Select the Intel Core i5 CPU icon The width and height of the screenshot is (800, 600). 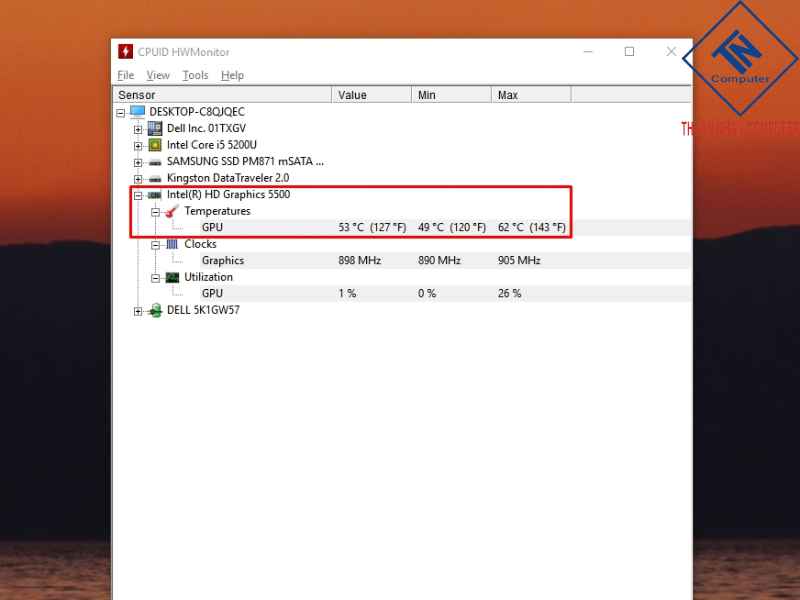click(x=155, y=145)
